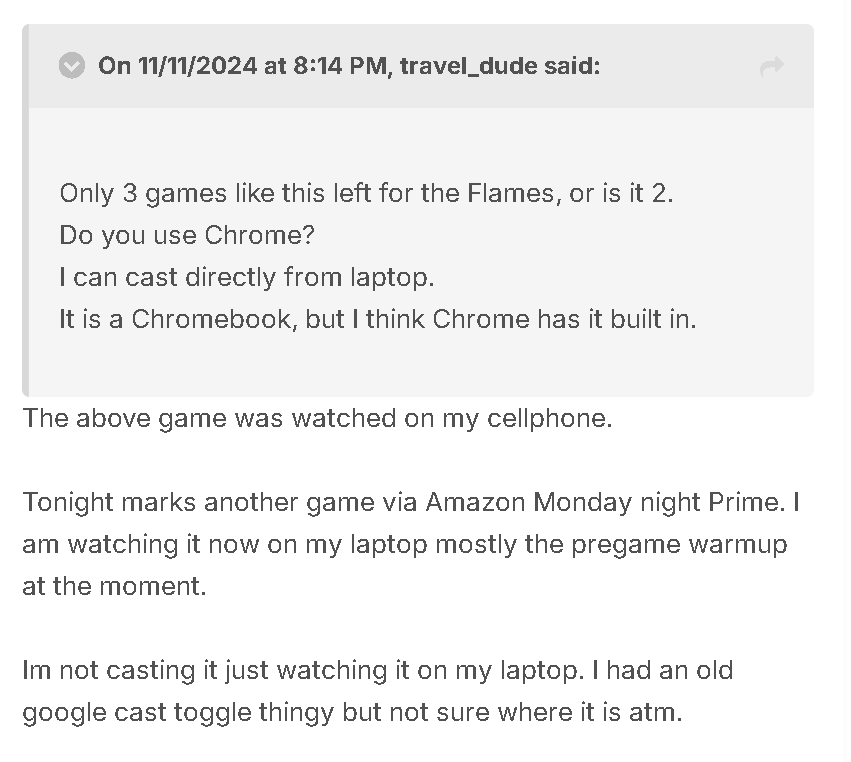Viewport: 851px width, 762px height.
Task: Click the sentence about watching on cellphone
Action: coord(317,418)
